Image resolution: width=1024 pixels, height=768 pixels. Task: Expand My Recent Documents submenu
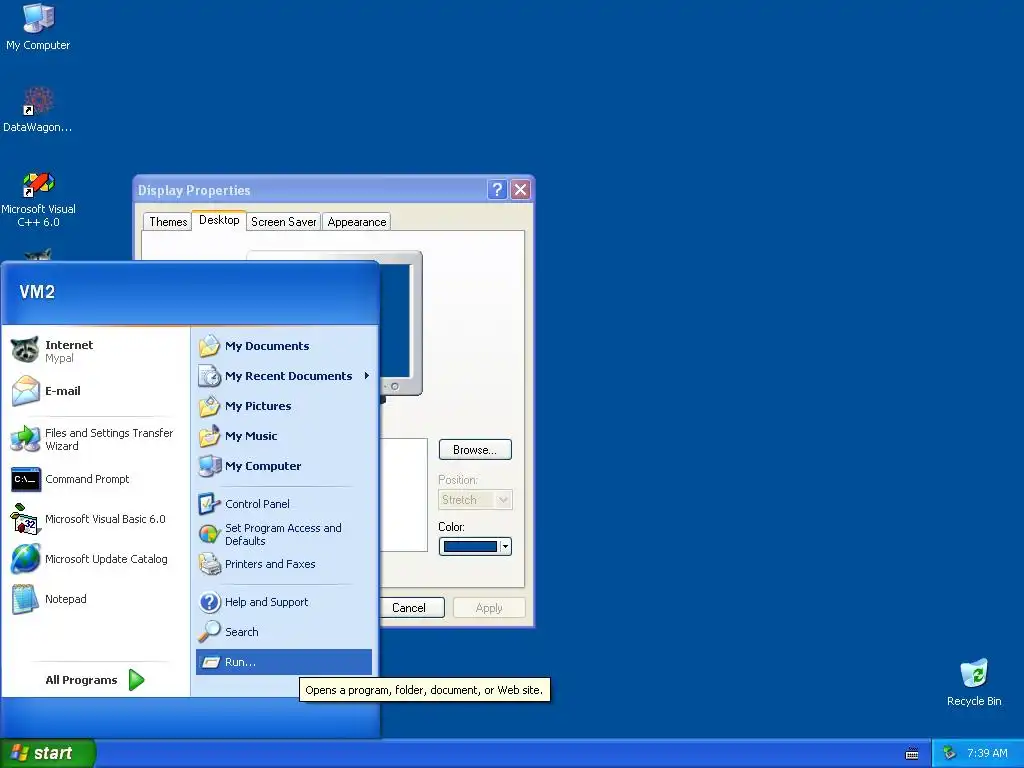(284, 376)
